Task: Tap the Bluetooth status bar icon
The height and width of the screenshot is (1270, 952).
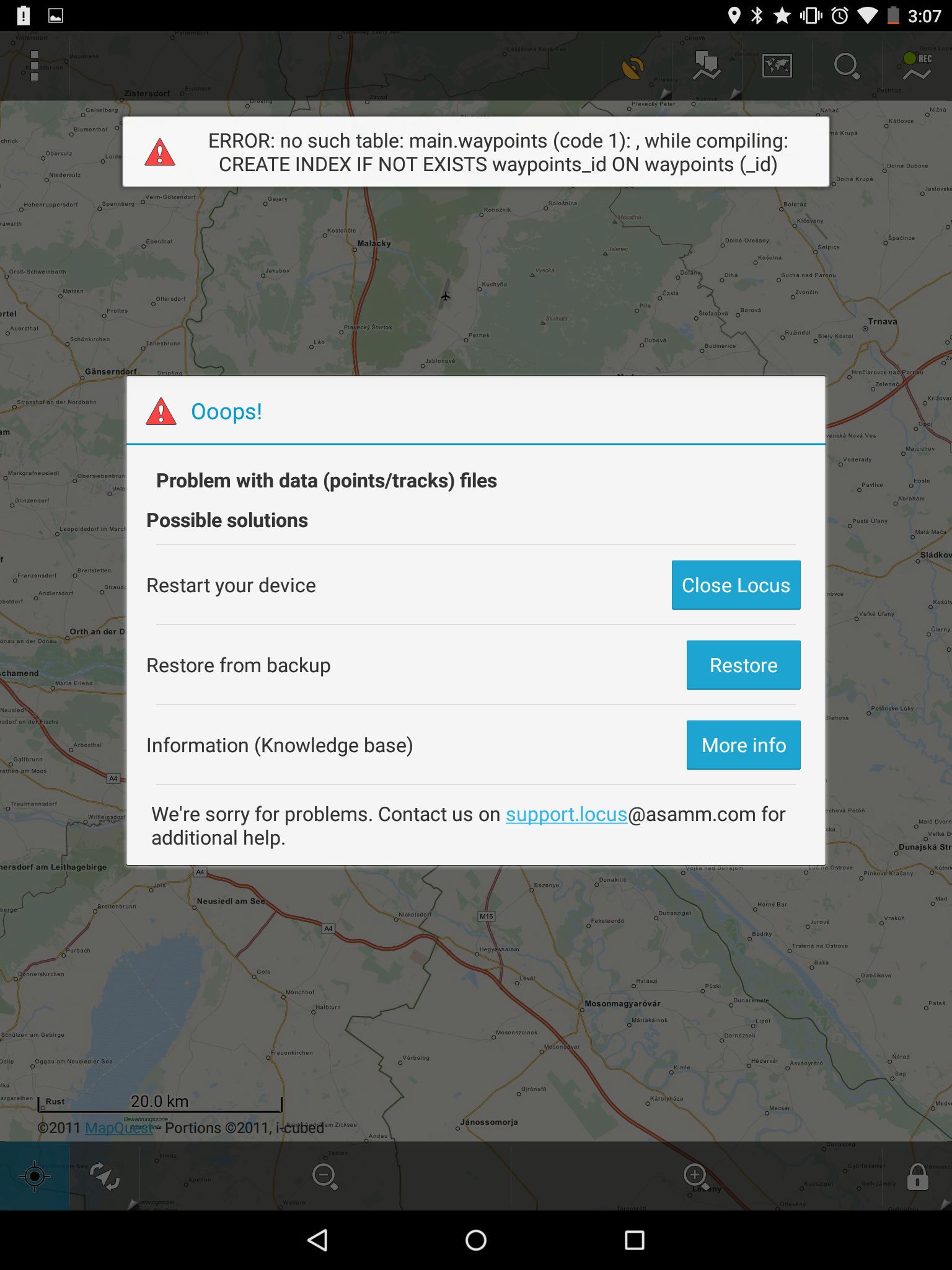Action: coord(757,16)
